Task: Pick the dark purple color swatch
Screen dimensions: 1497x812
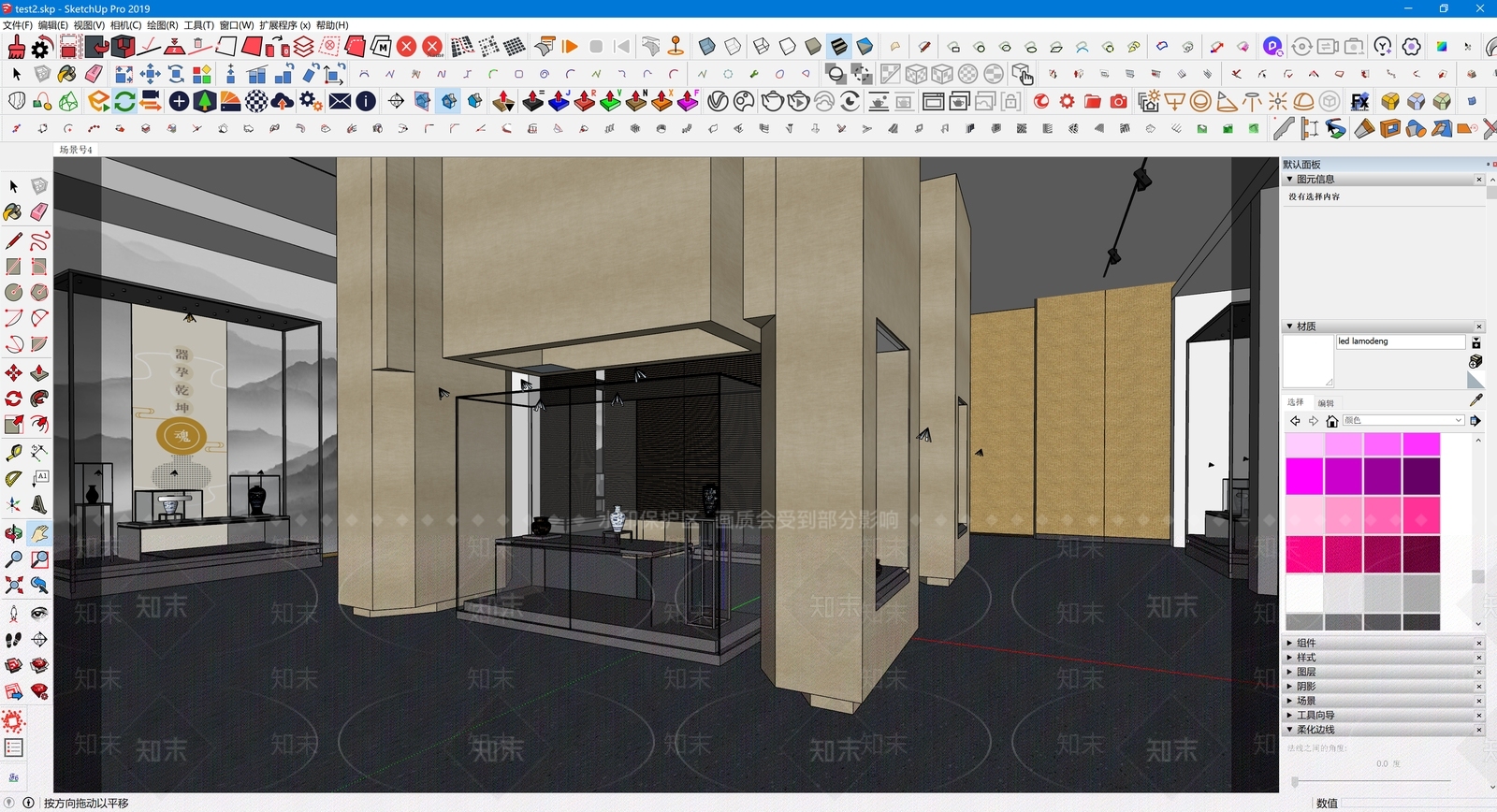Action: click(x=1421, y=476)
